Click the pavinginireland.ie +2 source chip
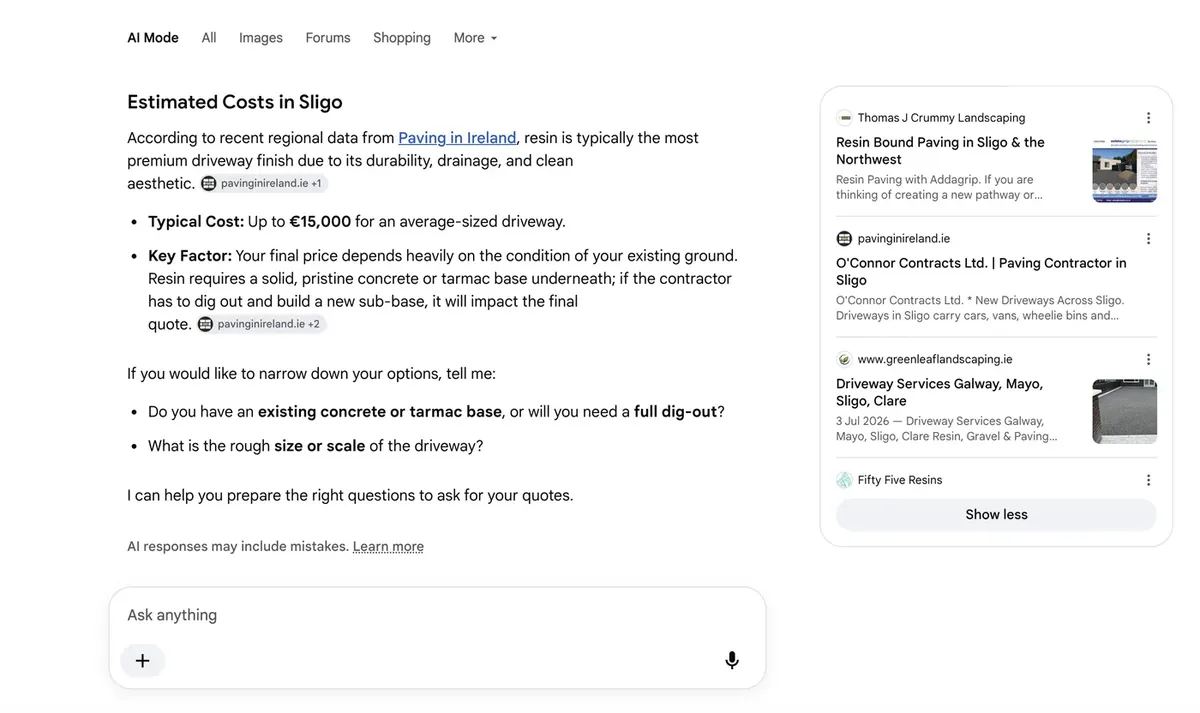 pyautogui.click(x=261, y=324)
